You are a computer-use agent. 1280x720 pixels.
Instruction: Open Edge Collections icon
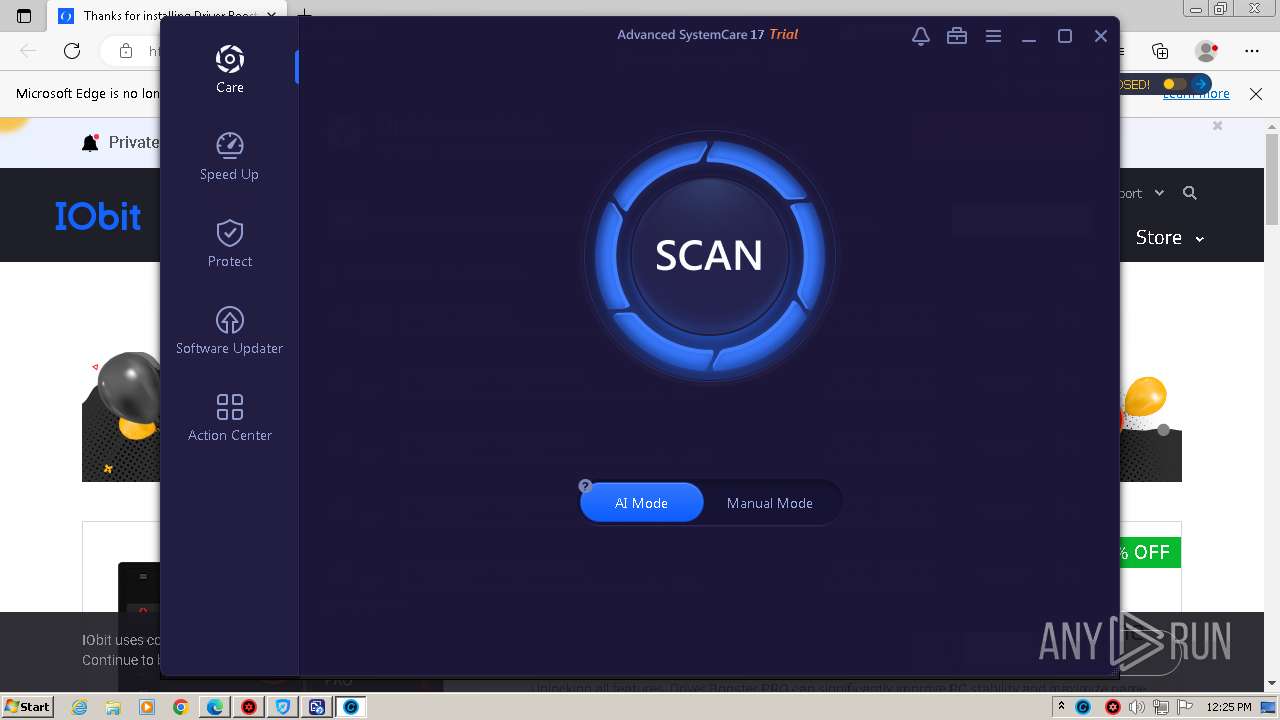pos(1160,51)
